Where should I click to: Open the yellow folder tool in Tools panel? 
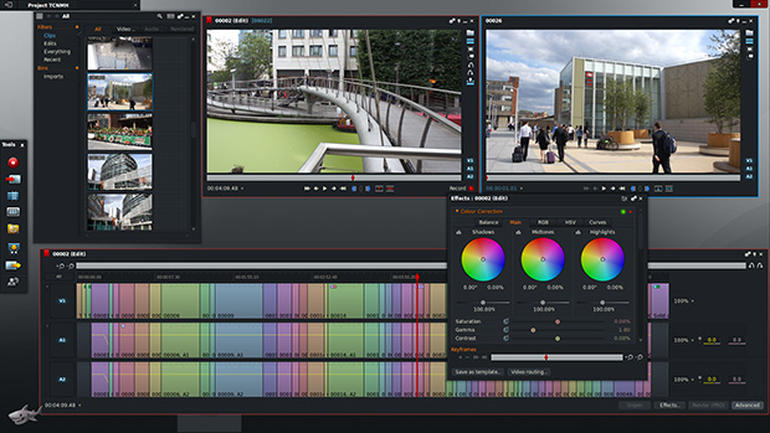(13, 229)
